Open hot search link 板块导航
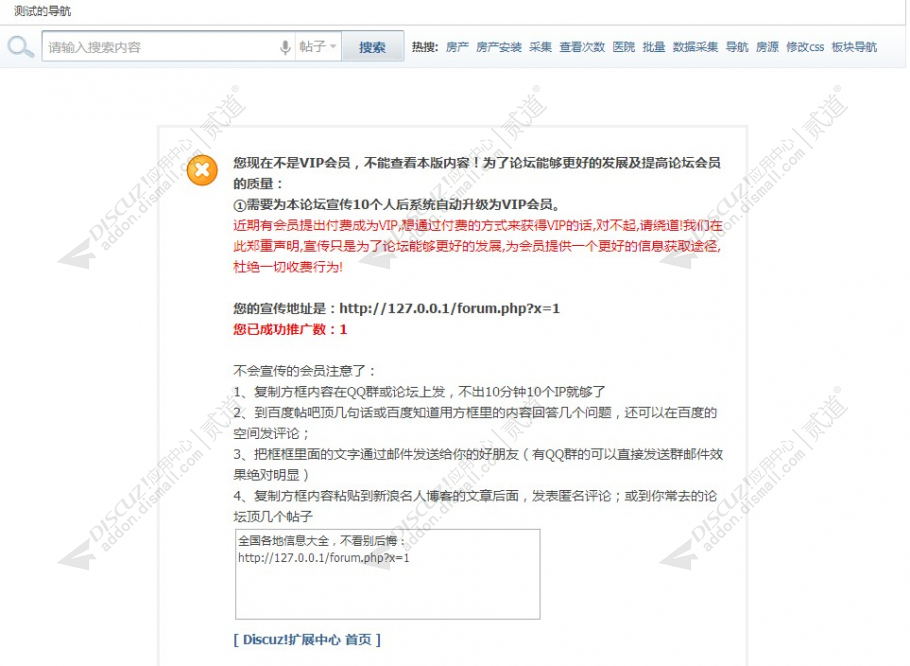Image resolution: width=910 pixels, height=666 pixels. point(854,47)
